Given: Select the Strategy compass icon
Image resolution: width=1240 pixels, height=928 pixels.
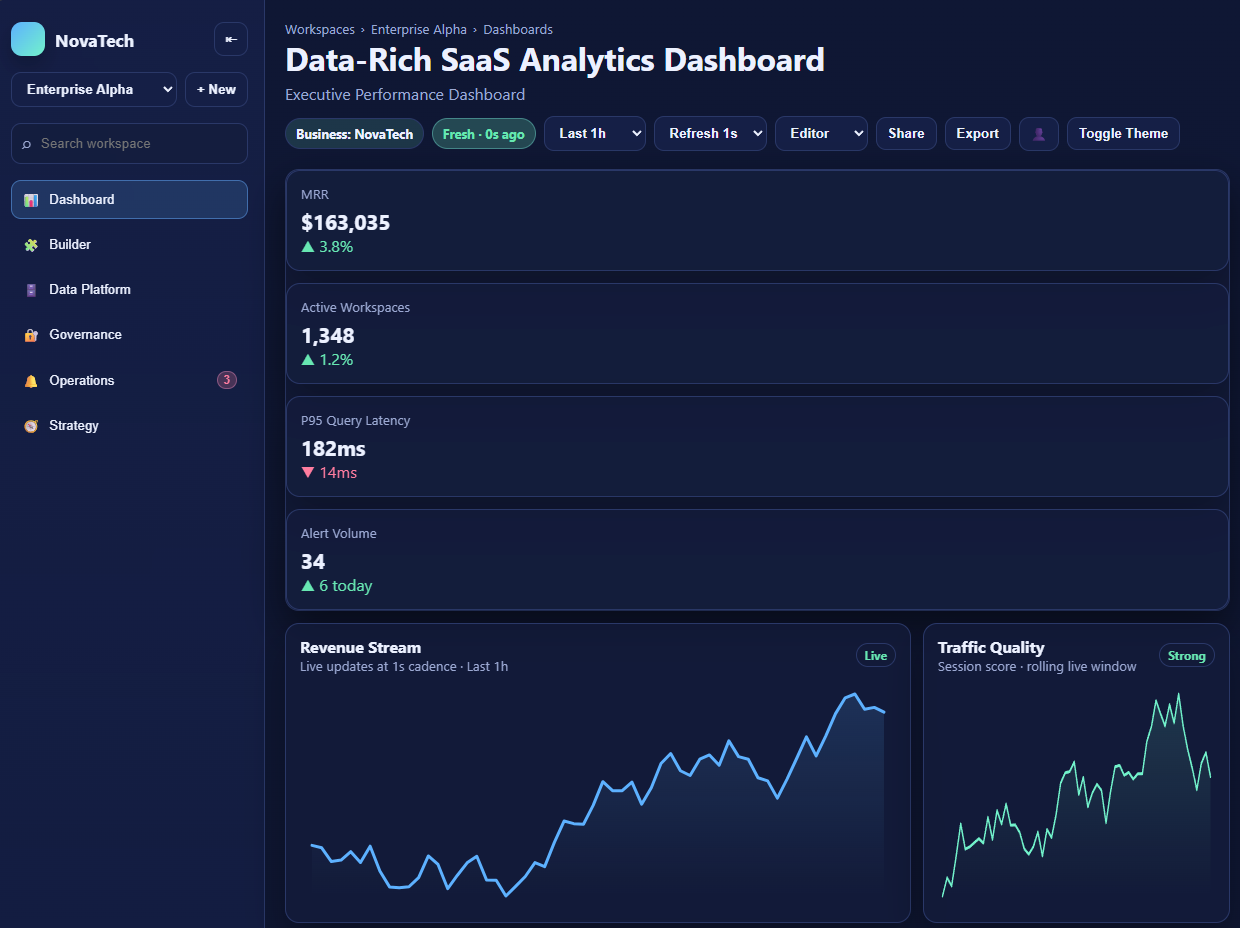Looking at the screenshot, I should [29, 425].
